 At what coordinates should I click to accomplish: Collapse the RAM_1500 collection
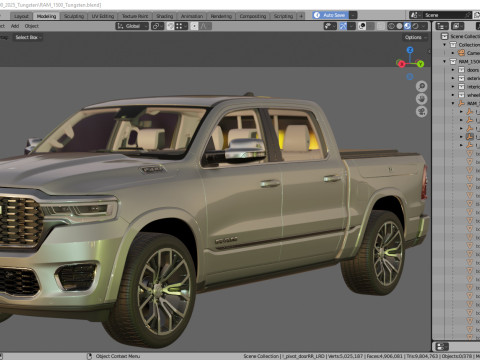click(x=445, y=61)
